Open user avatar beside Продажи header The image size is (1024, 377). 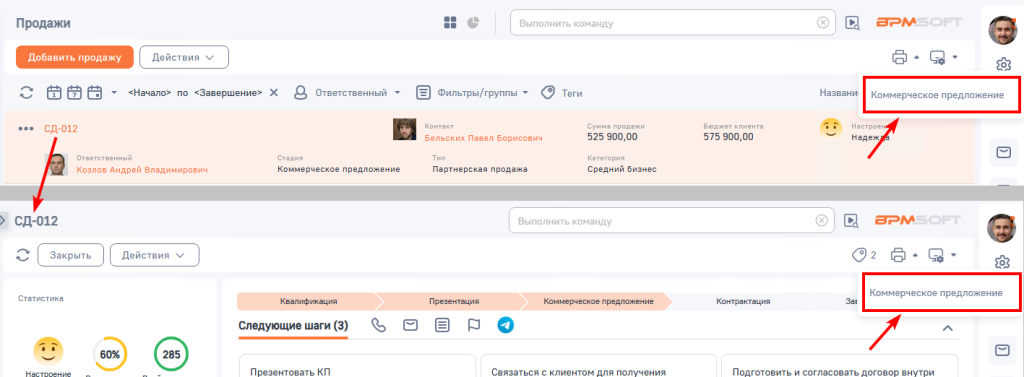pos(1002,29)
